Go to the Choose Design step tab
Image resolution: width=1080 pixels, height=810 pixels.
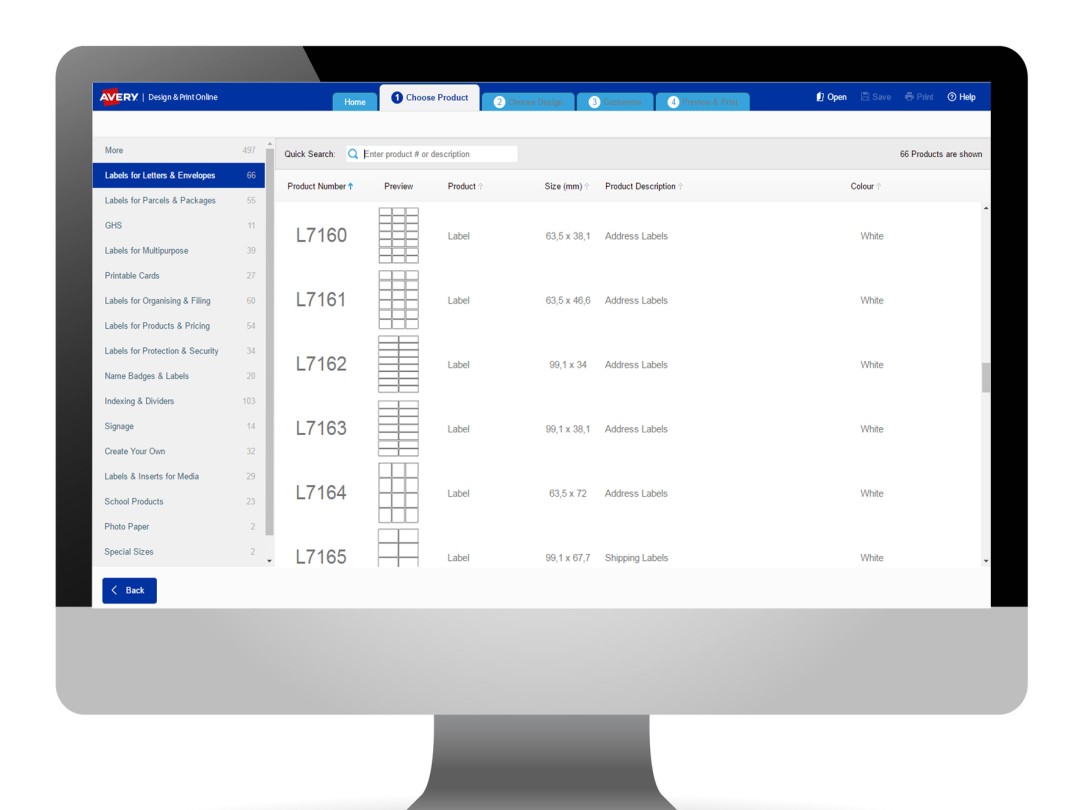[528, 101]
